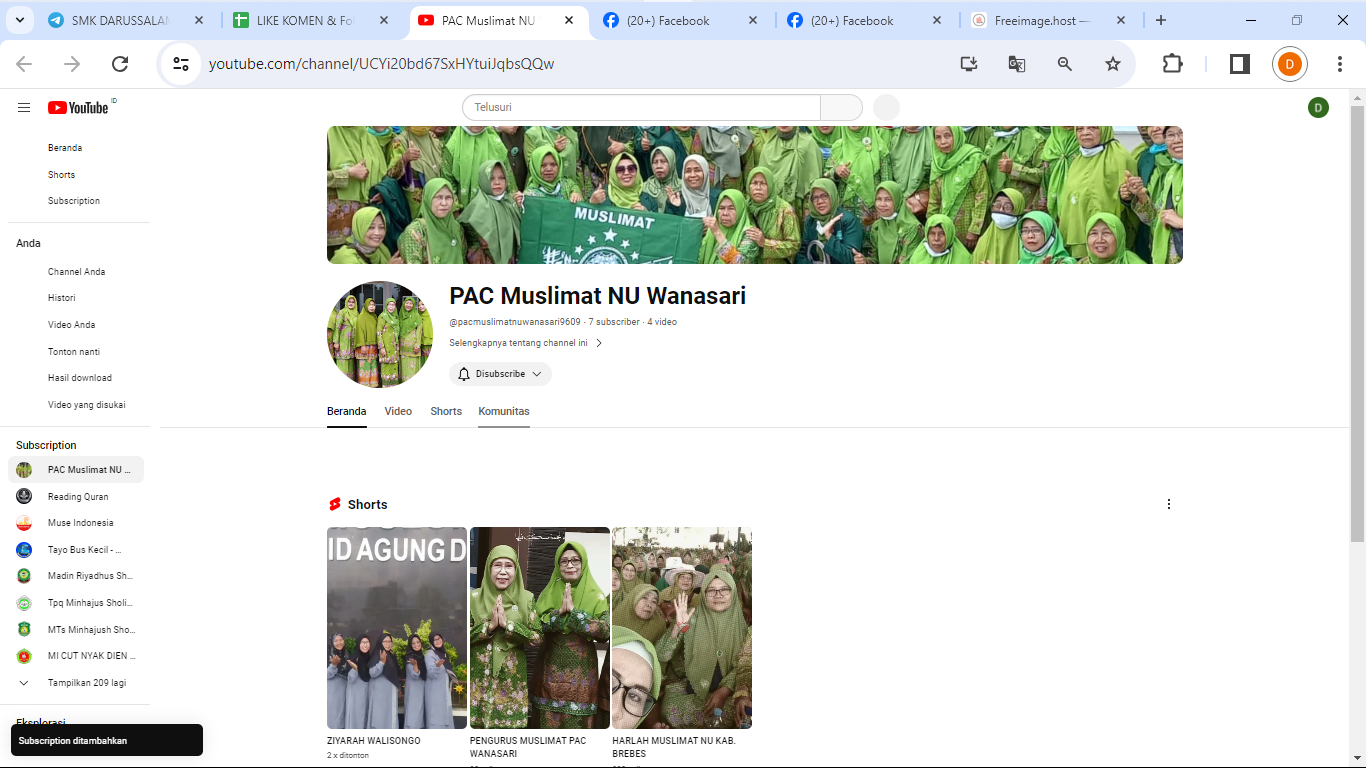This screenshot has height=768, width=1366.
Task: Open Chrome three-dot menu
Action: point(1340,64)
